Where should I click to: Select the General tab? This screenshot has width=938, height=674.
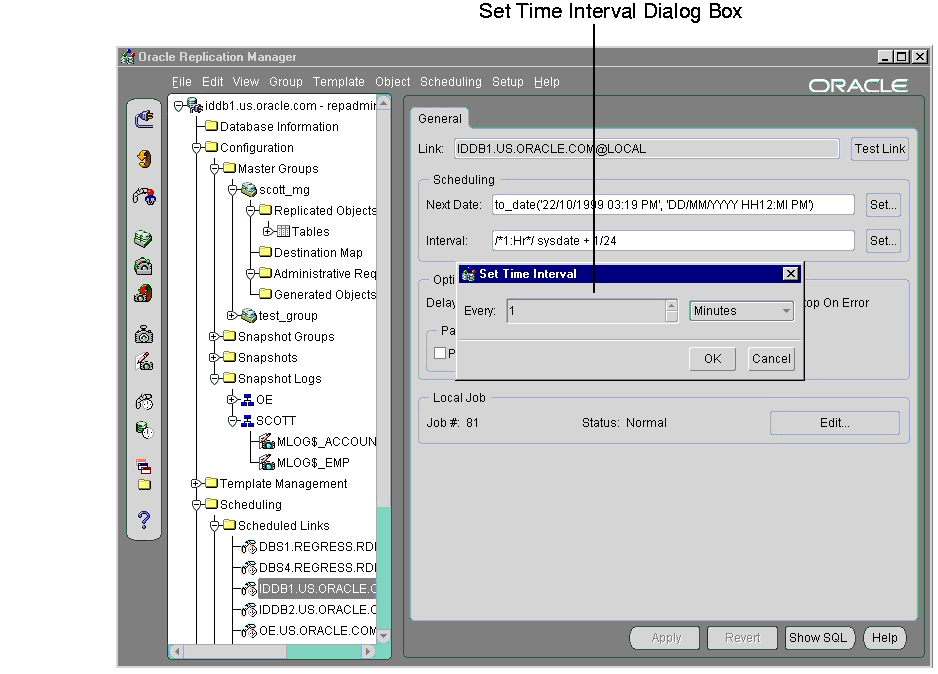coord(440,119)
